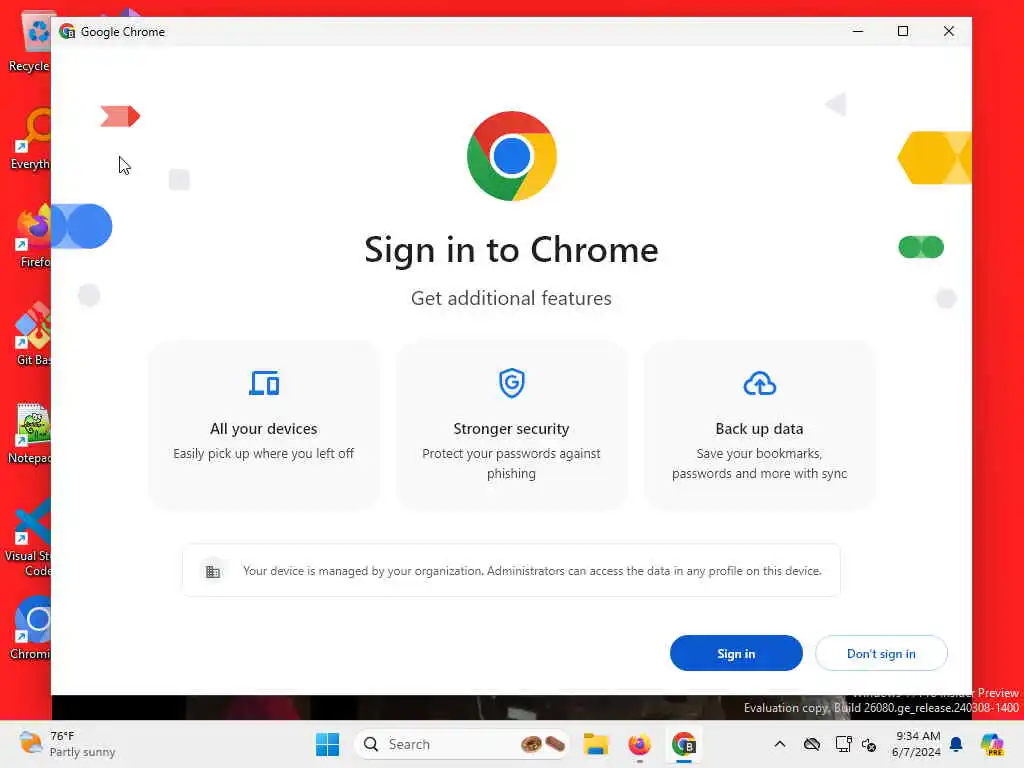This screenshot has width=1024, height=768.
Task: Click the 'Sign in to Chrome' heading
Action: (511, 249)
